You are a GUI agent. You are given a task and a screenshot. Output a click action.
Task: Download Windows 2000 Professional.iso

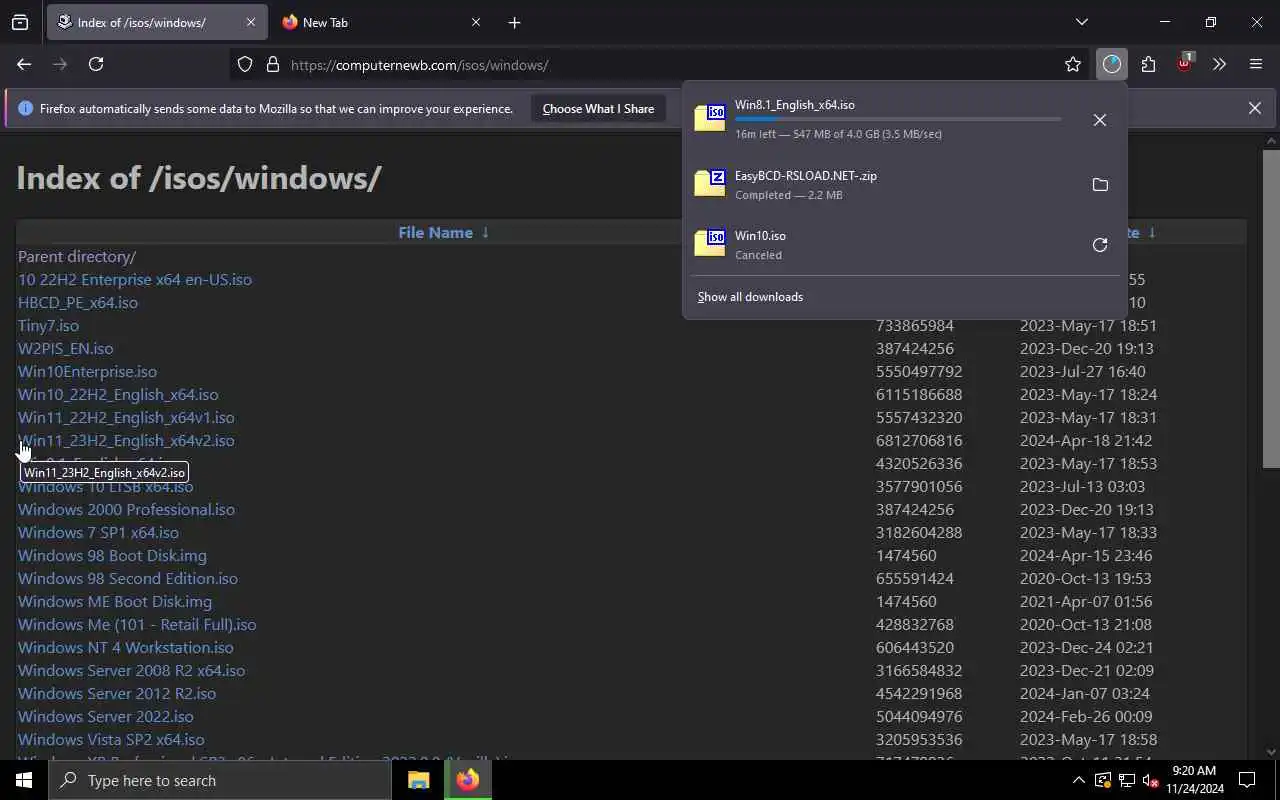point(126,510)
